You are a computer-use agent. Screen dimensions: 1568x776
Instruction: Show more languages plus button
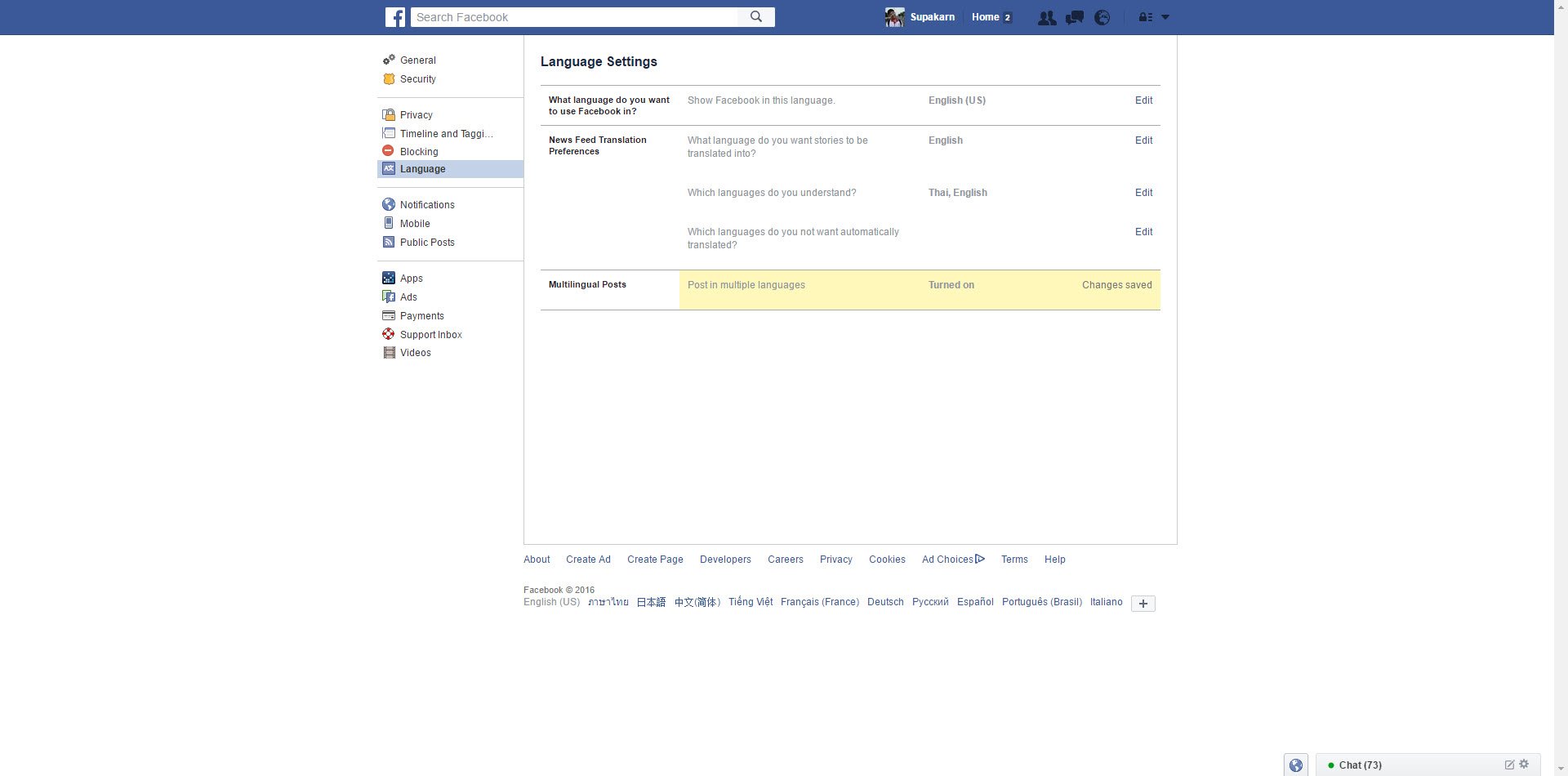(x=1143, y=604)
